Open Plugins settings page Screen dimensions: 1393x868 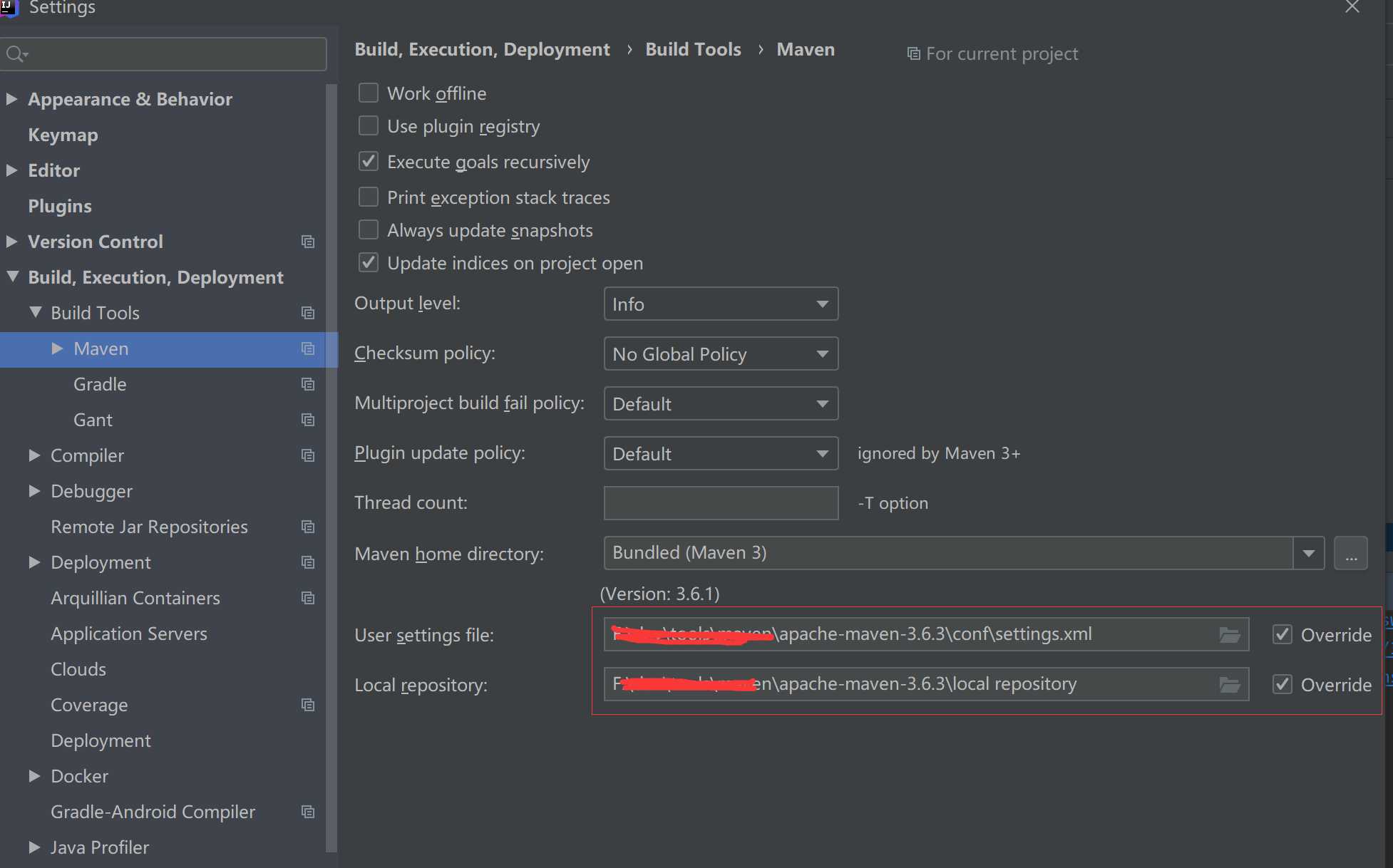tap(60, 206)
